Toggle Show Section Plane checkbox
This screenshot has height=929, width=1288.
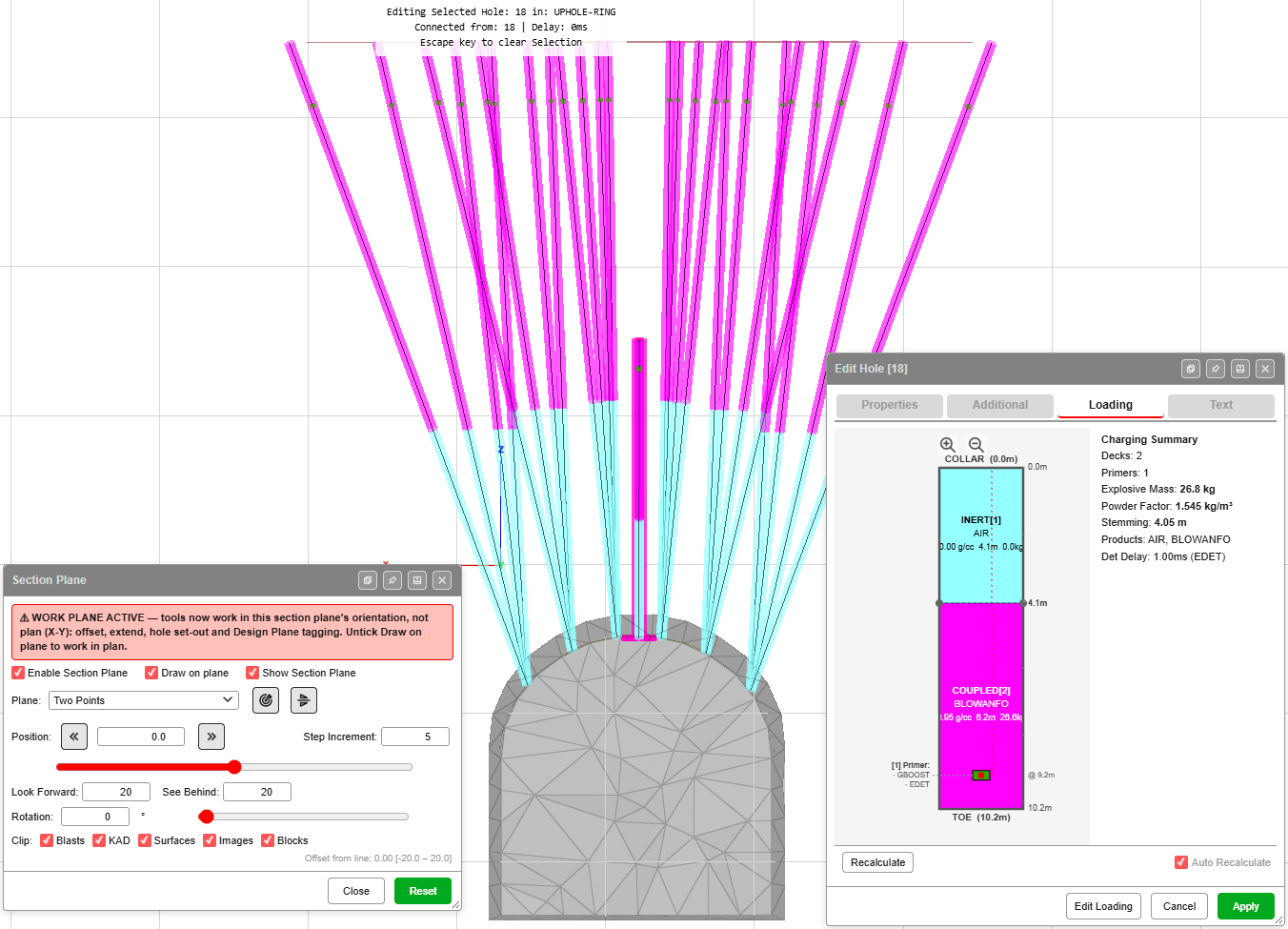(x=253, y=672)
